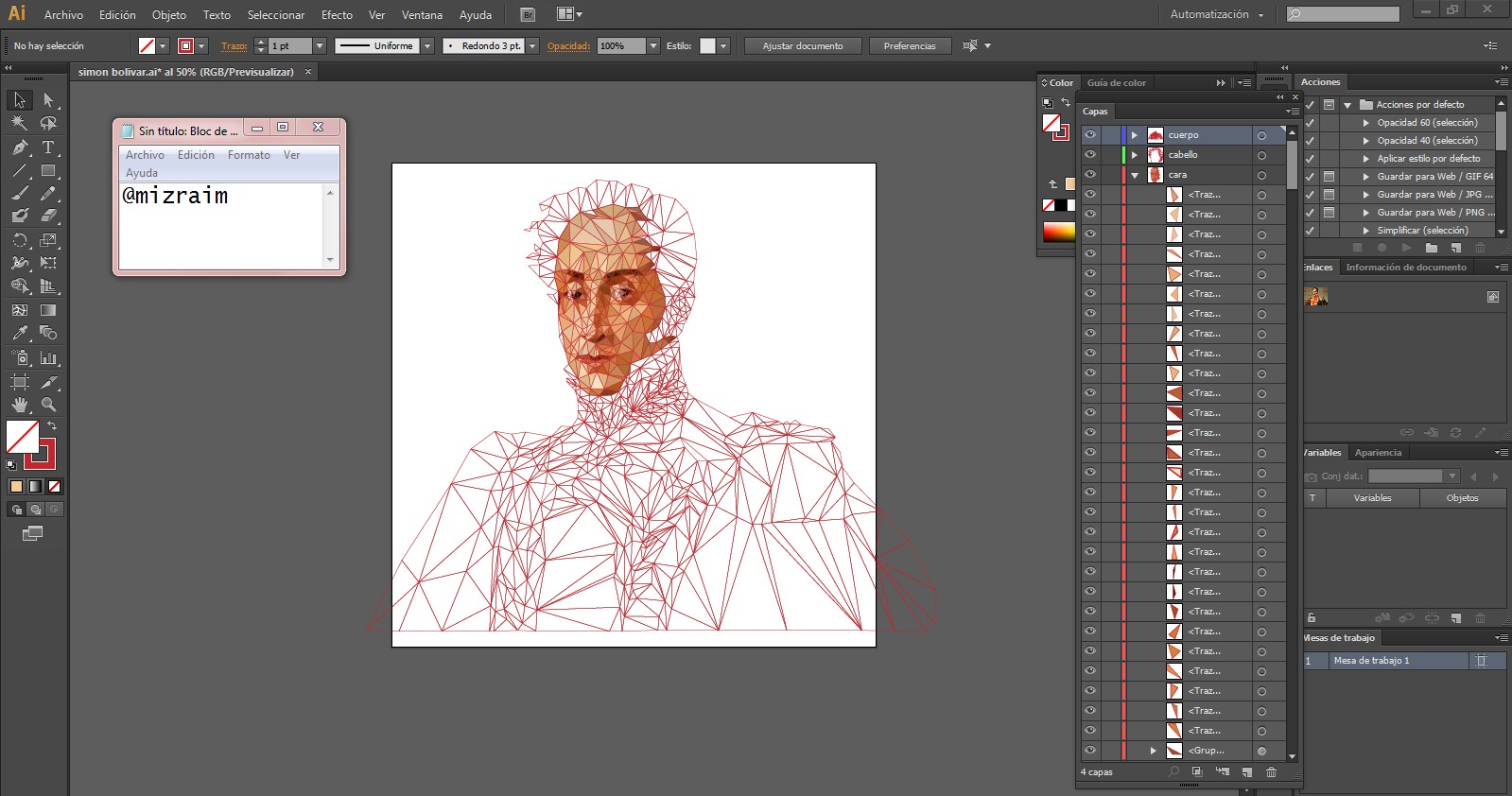Select the Blend tool
Image resolution: width=1512 pixels, height=796 pixels.
[48, 333]
